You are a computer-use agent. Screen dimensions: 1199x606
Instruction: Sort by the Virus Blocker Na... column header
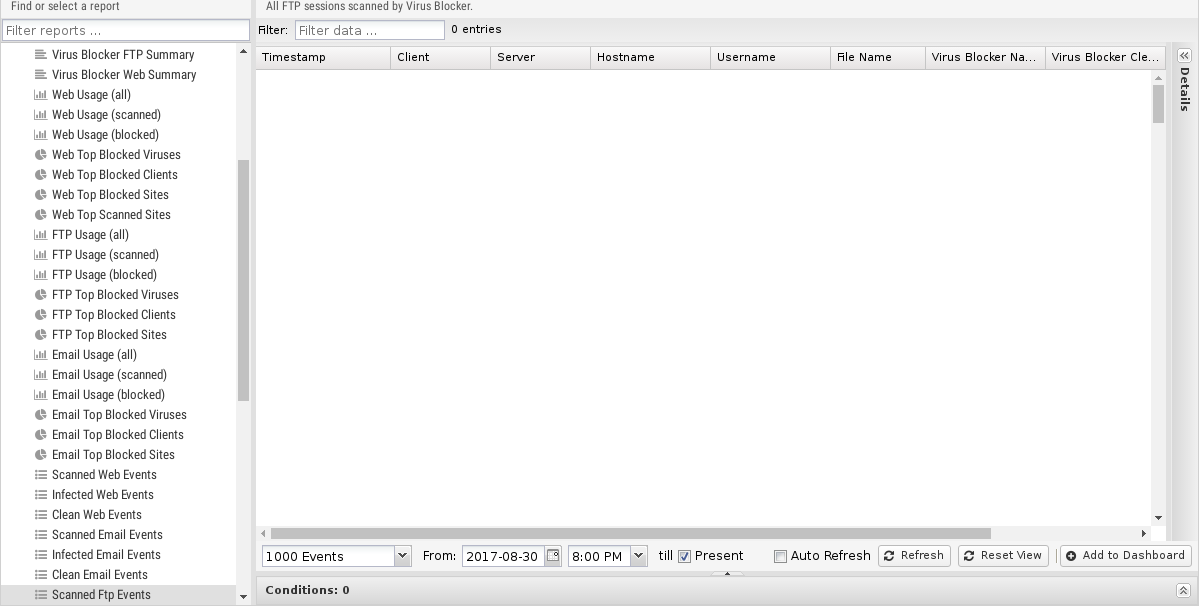click(x=985, y=57)
